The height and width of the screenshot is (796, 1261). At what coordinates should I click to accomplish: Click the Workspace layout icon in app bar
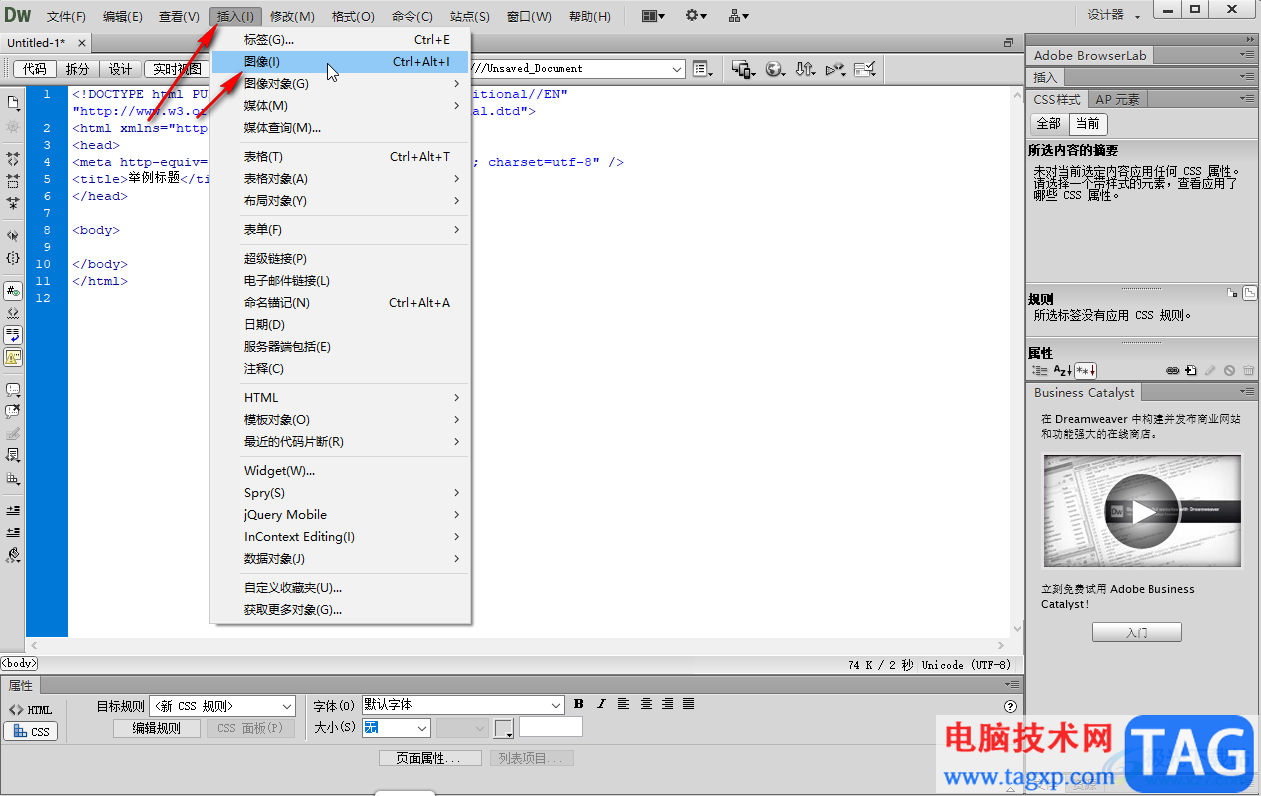pyautogui.click(x=653, y=16)
